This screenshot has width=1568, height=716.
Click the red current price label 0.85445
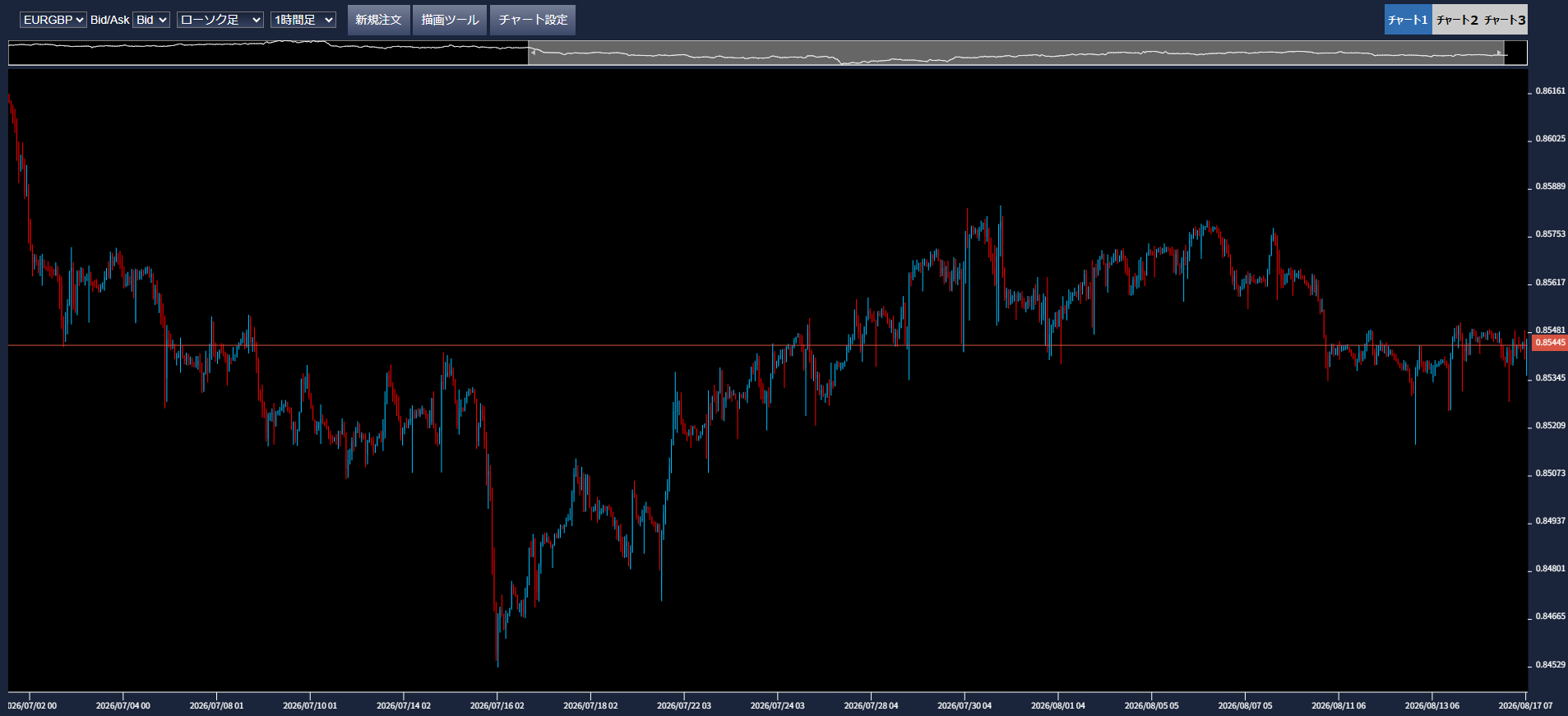(x=1550, y=343)
